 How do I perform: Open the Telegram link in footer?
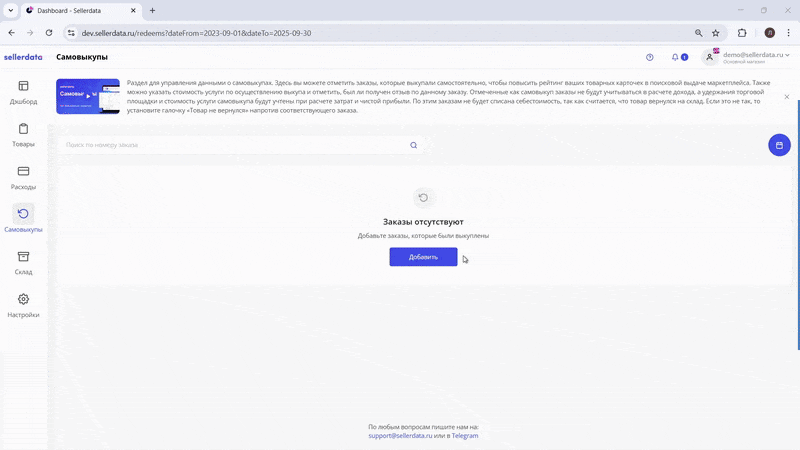[x=465, y=436]
